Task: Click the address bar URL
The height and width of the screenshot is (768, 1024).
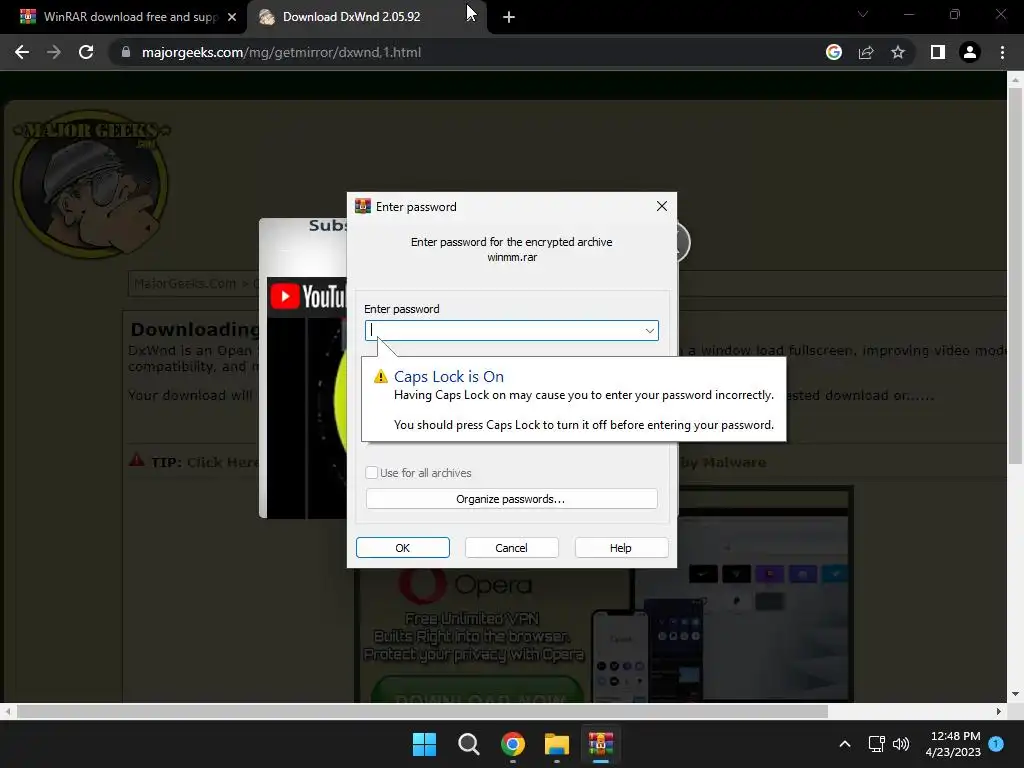Action: 281,52
